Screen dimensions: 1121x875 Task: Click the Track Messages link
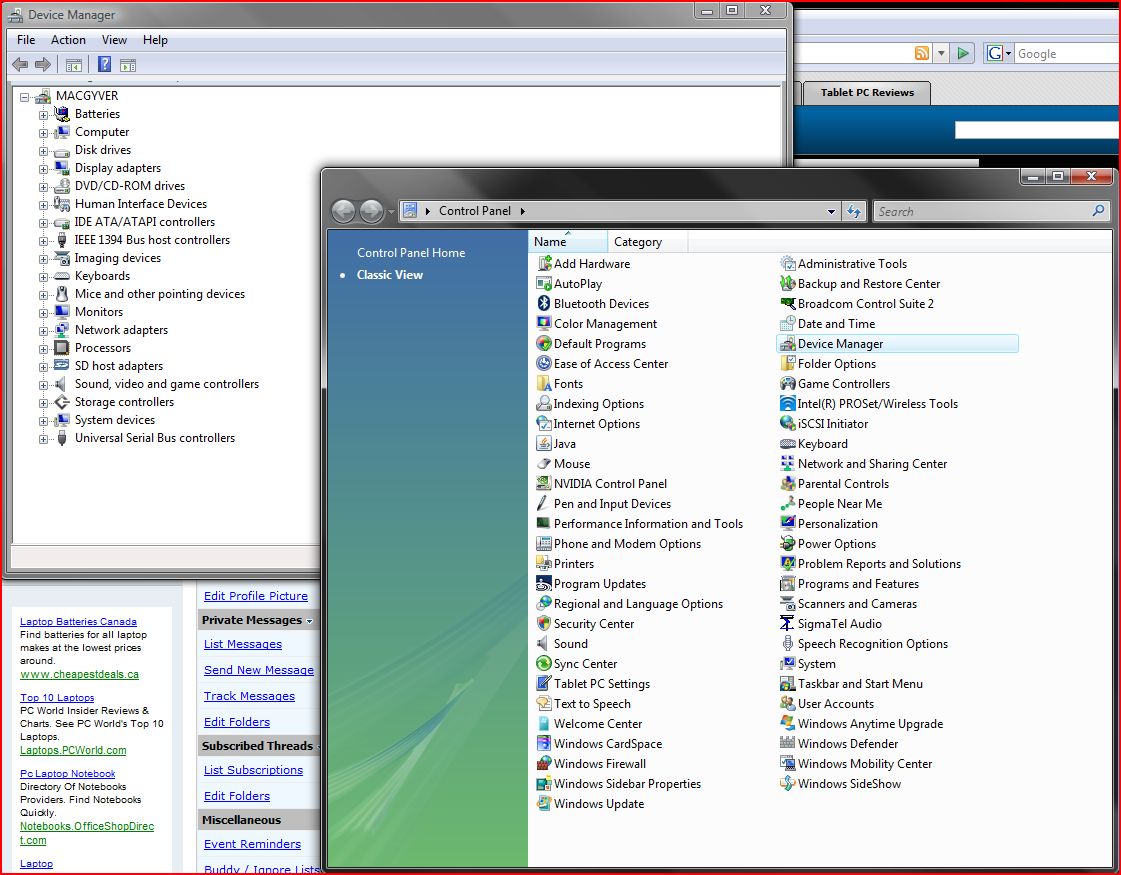point(249,696)
